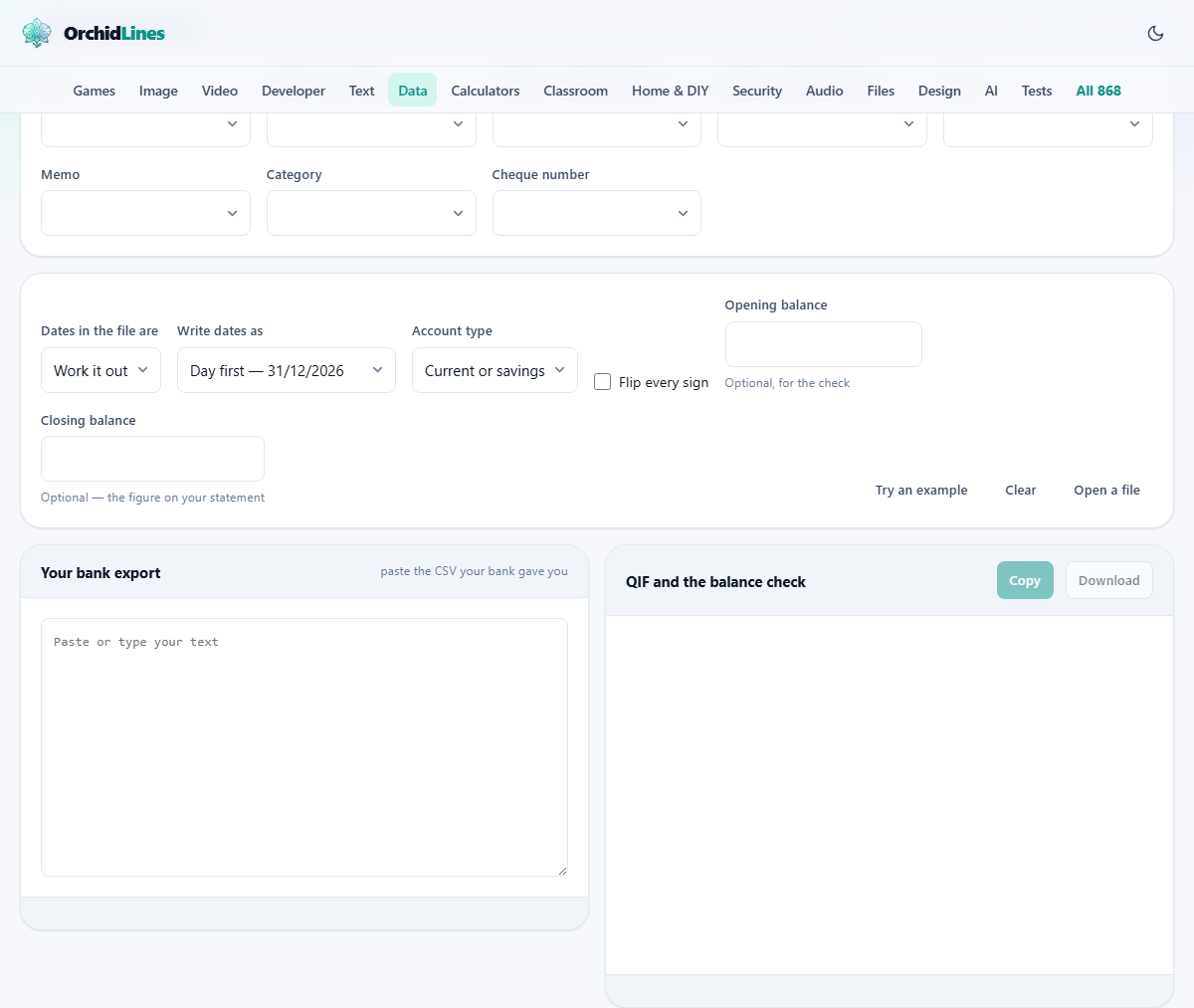Download the QIF file

(1109, 580)
